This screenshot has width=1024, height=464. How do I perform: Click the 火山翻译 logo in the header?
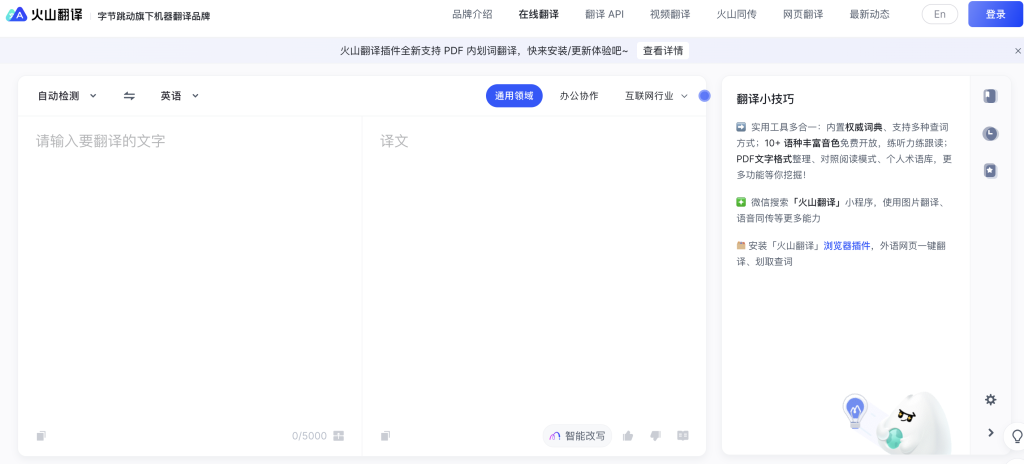click(x=45, y=14)
